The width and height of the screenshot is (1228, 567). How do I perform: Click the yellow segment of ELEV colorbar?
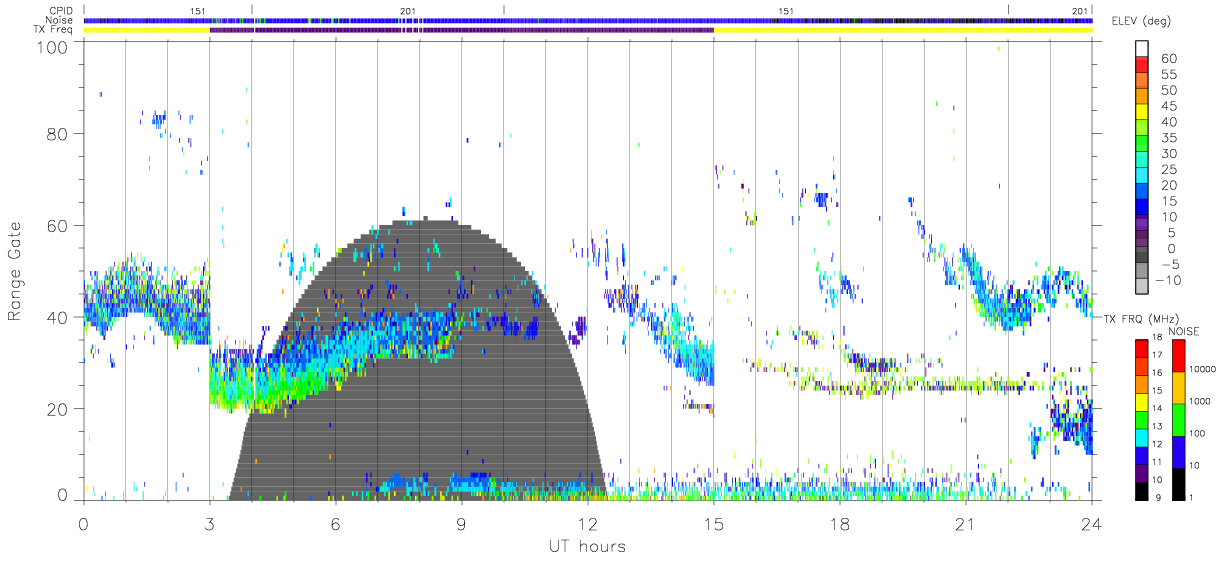pyautogui.click(x=1142, y=113)
